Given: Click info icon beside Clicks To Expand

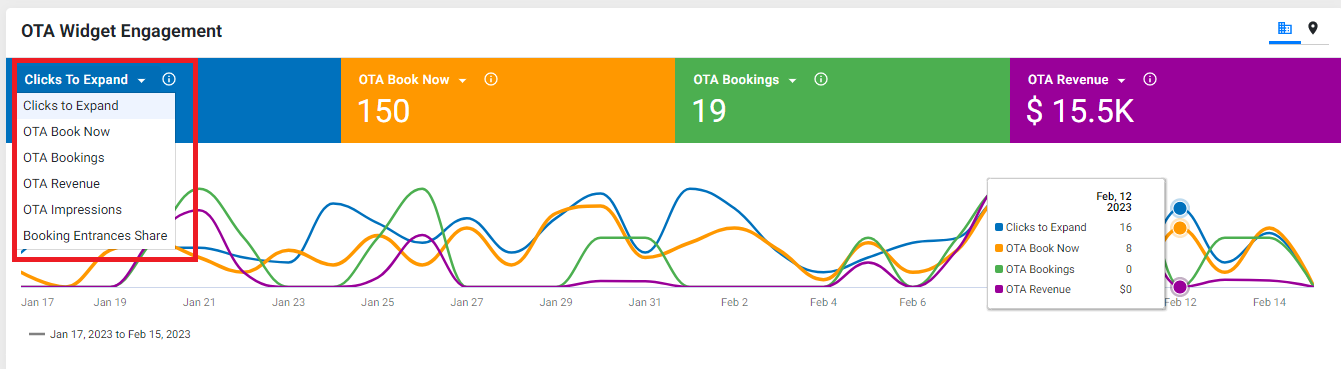Looking at the screenshot, I should pyautogui.click(x=169, y=79).
